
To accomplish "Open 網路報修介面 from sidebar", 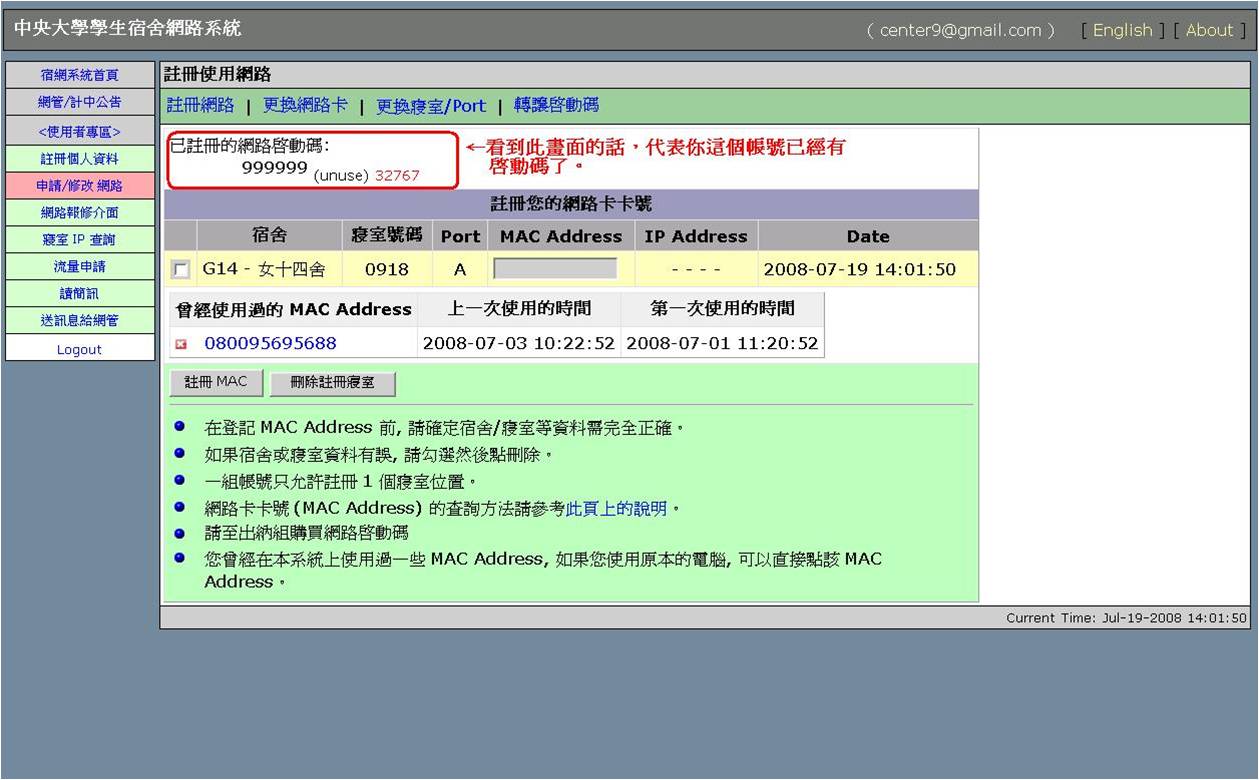I will 80,213.
